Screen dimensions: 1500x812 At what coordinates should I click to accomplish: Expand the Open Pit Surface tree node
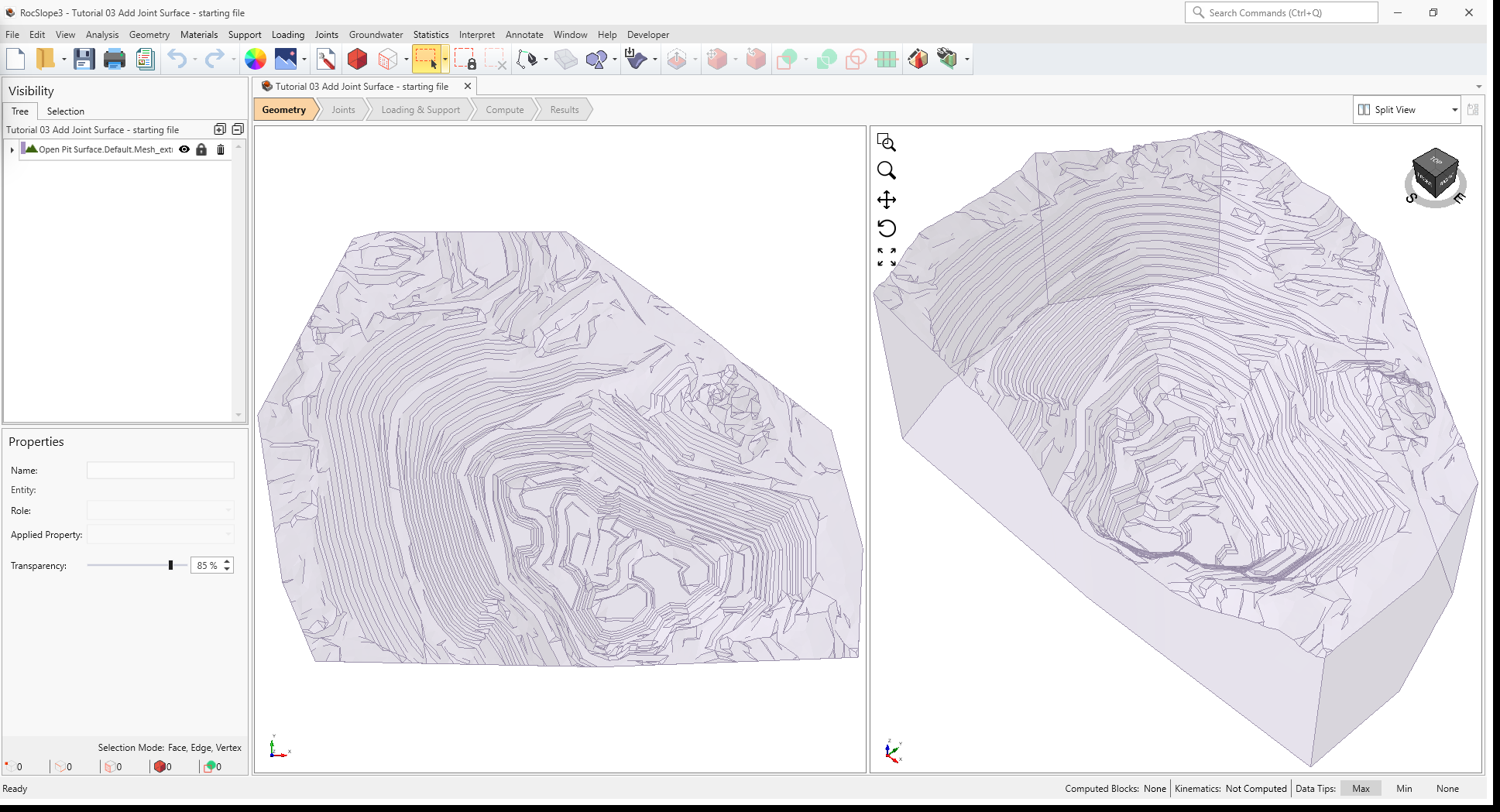click(12, 149)
